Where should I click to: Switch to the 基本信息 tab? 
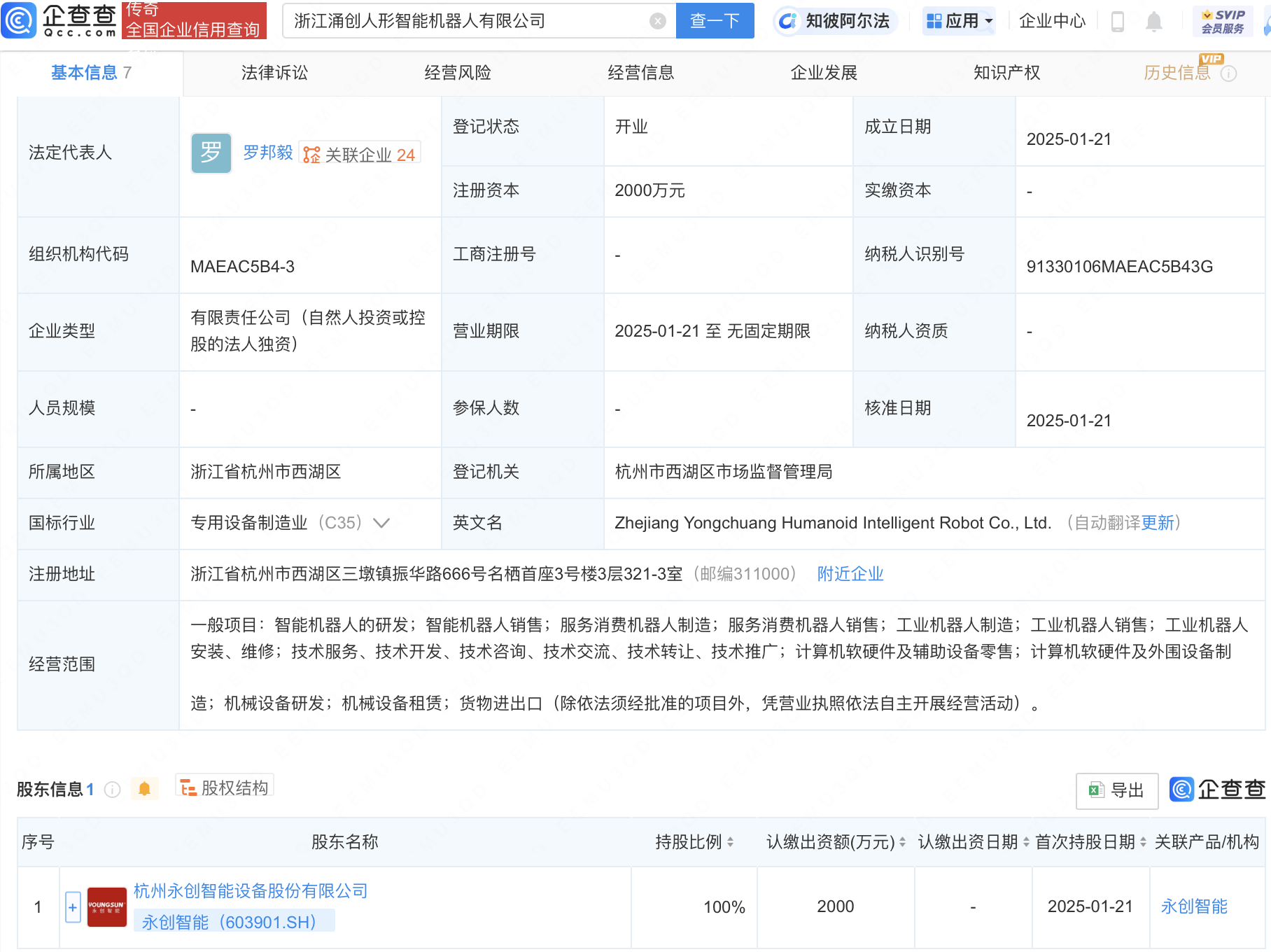click(91, 73)
